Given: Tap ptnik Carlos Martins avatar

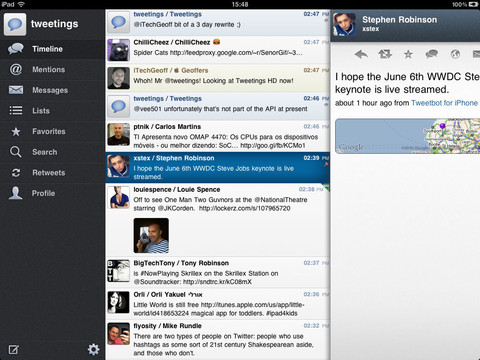Looking at the screenshot, I should pos(118,134).
